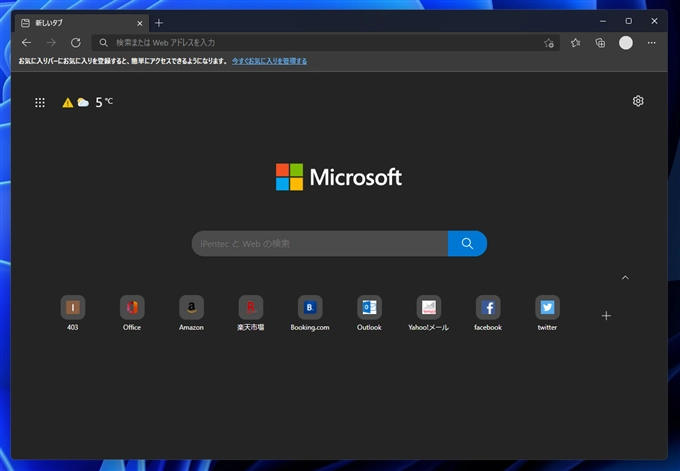Add a new quick link site

pyautogui.click(x=606, y=316)
